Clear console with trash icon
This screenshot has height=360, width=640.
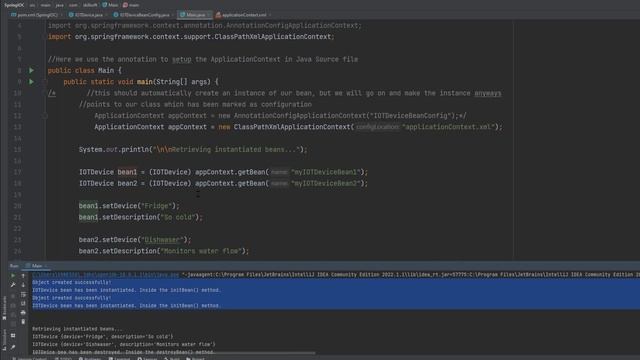[23, 322]
